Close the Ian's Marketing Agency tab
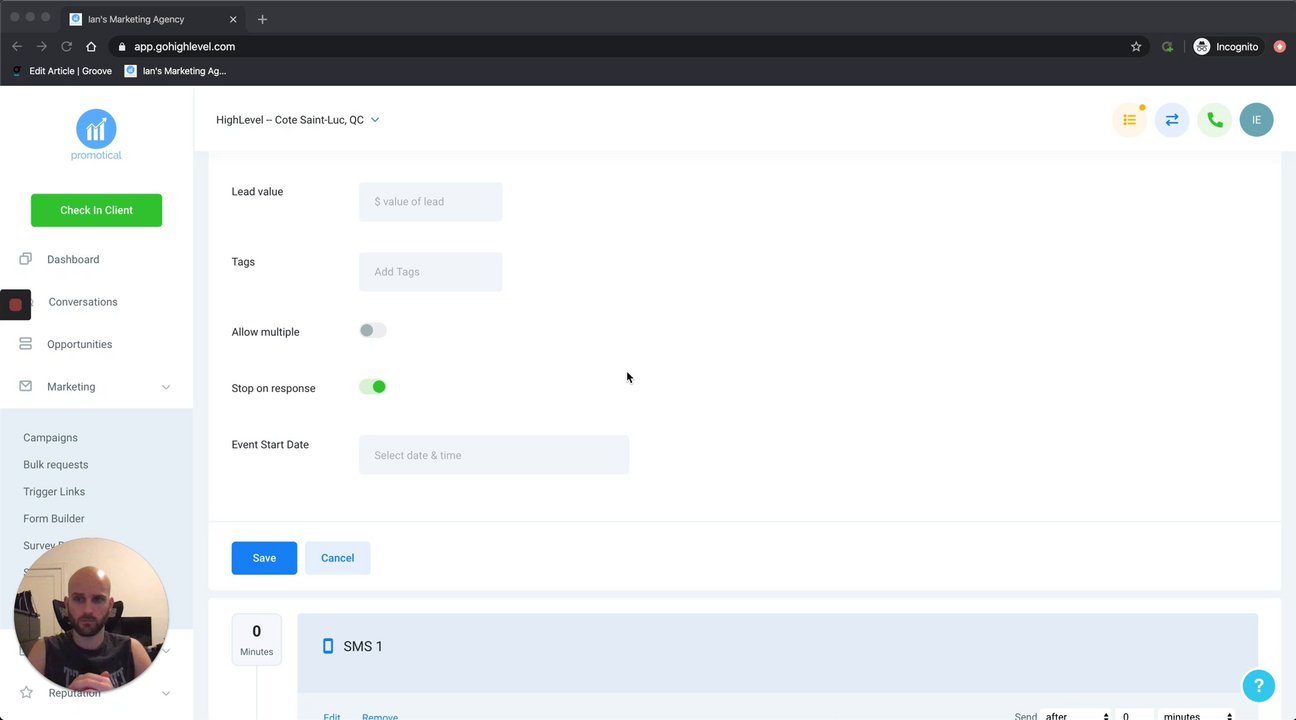1296x720 pixels. (x=233, y=19)
